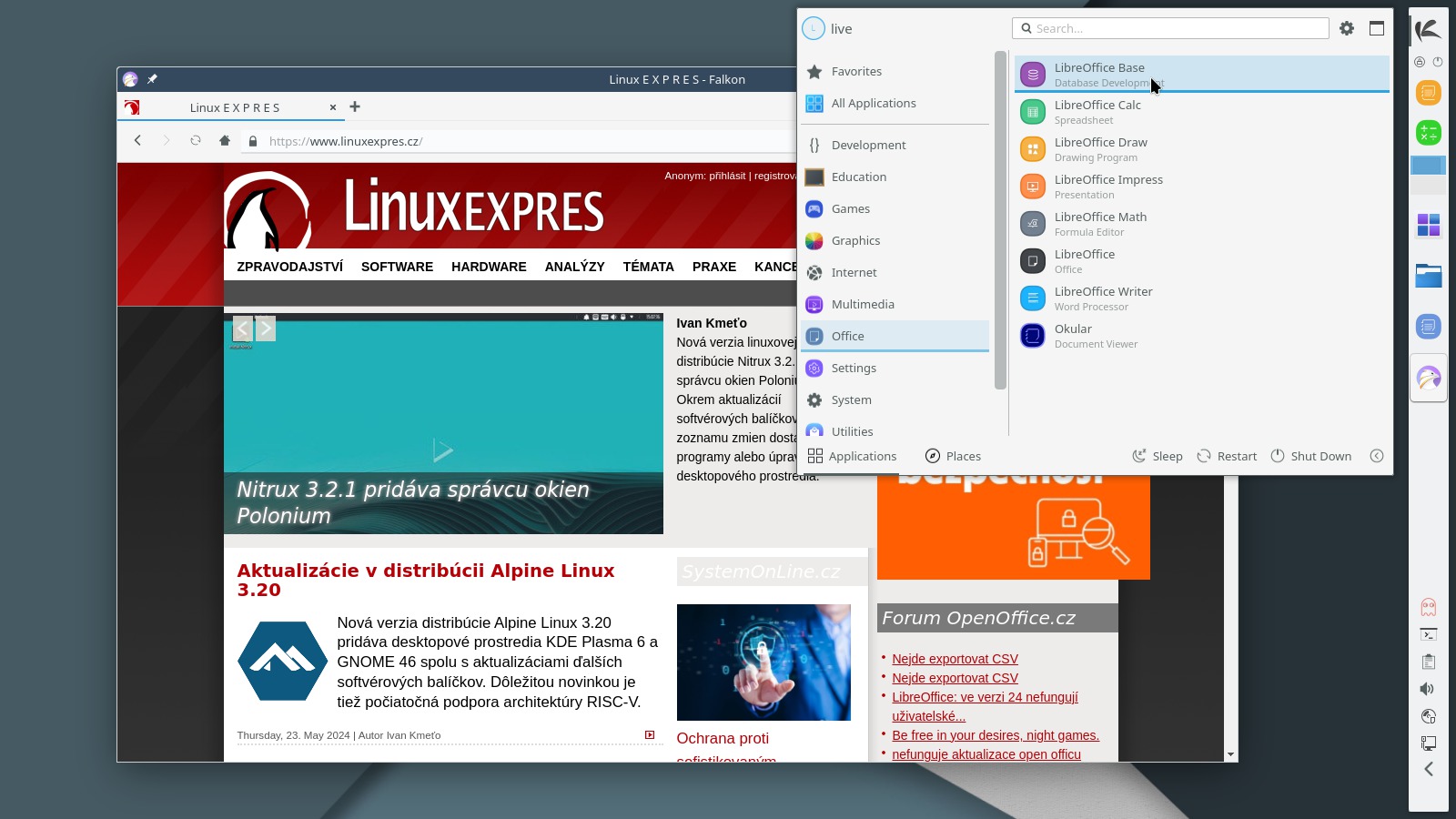Open the System category
Viewport: 1456px width, 819px height.
click(895, 399)
